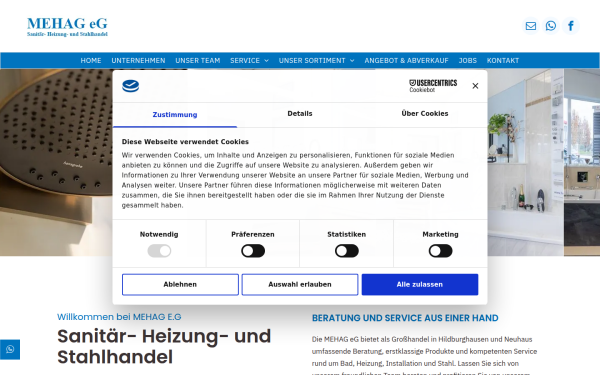Viewport: 600px width, 375px height.
Task: Enable the Marketing cookies switch
Action: (440, 251)
